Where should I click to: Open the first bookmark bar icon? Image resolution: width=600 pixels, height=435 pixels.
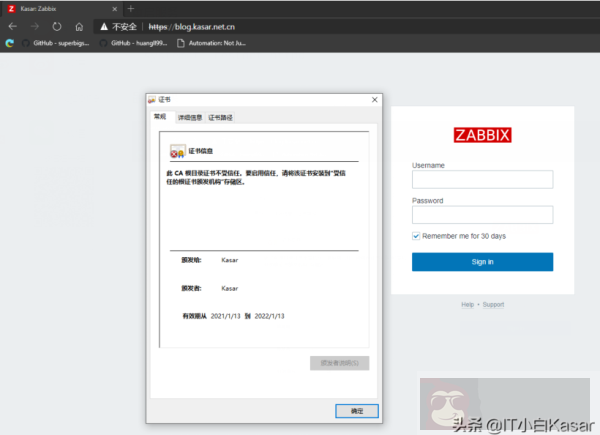10,43
